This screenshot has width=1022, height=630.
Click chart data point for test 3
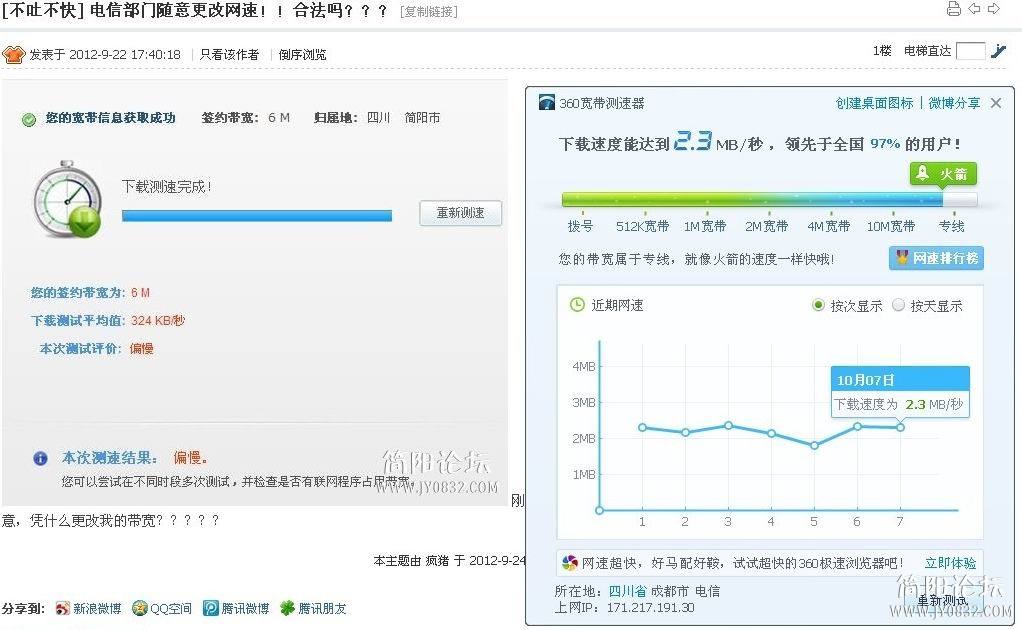click(x=729, y=425)
